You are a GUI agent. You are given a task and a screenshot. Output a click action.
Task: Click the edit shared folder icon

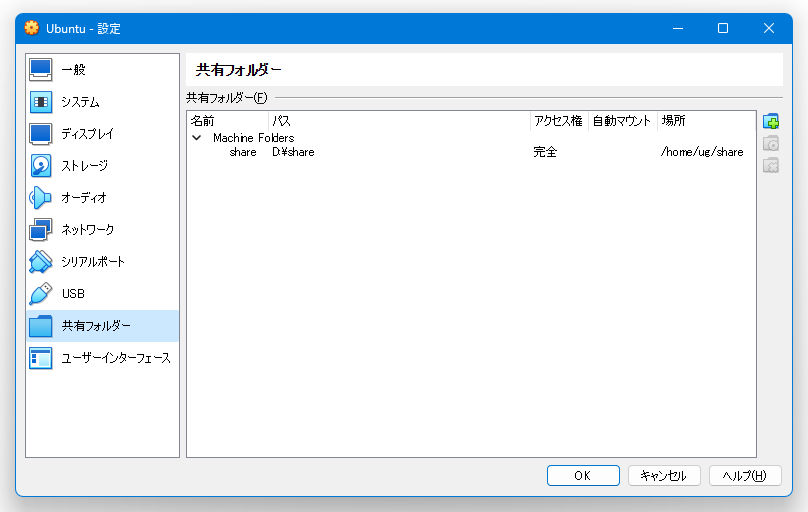(771, 143)
